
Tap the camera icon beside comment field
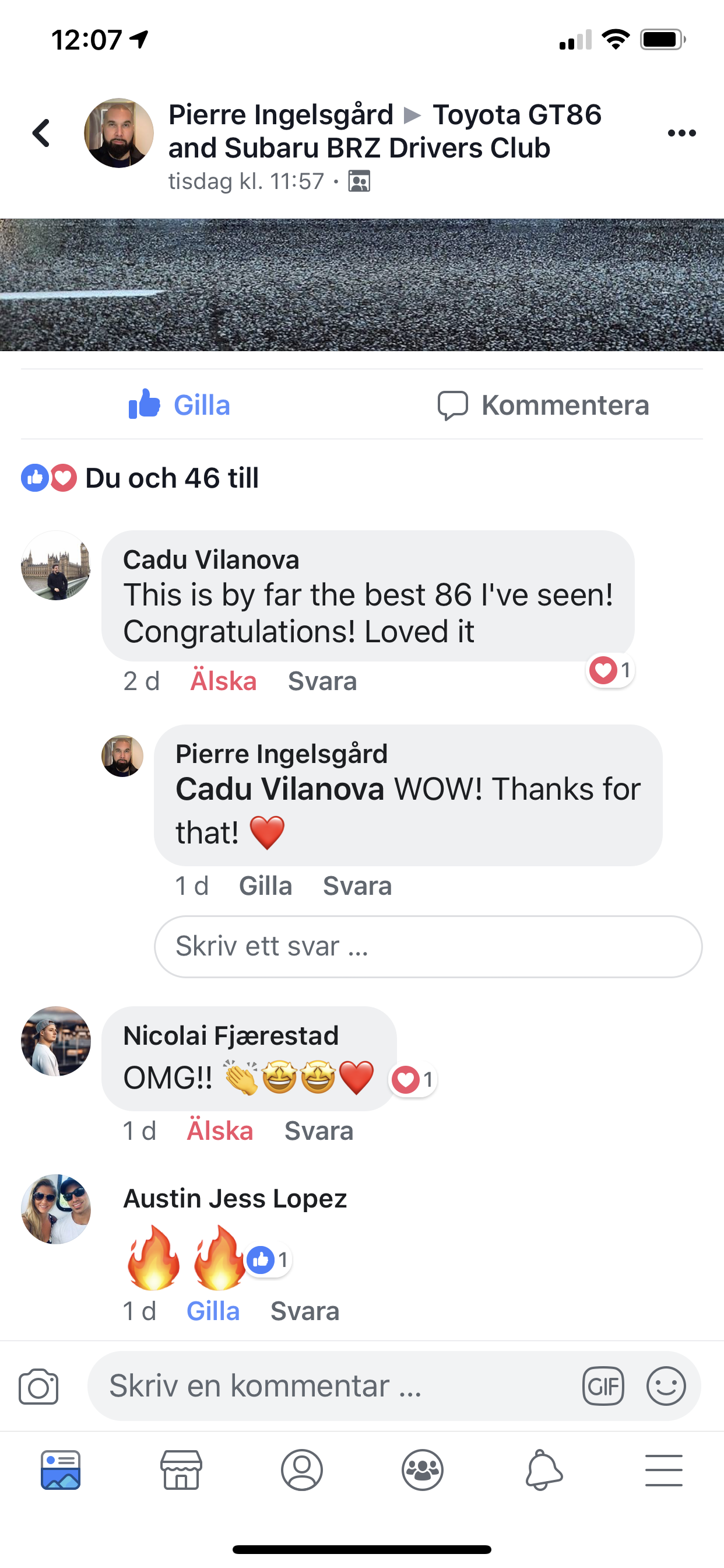[38, 1387]
